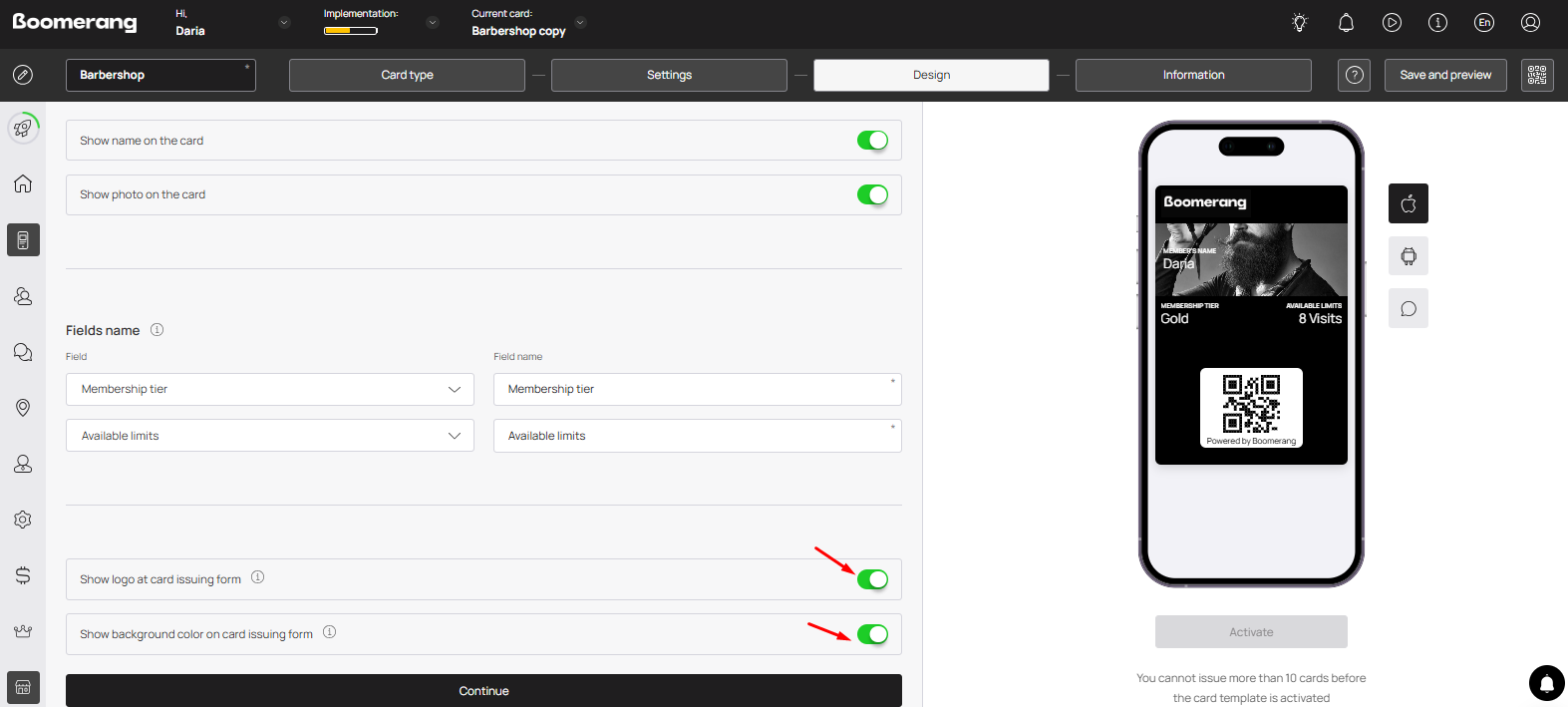Image resolution: width=1568 pixels, height=707 pixels.
Task: Edit the Barbershop card name field
Action: click(160, 75)
